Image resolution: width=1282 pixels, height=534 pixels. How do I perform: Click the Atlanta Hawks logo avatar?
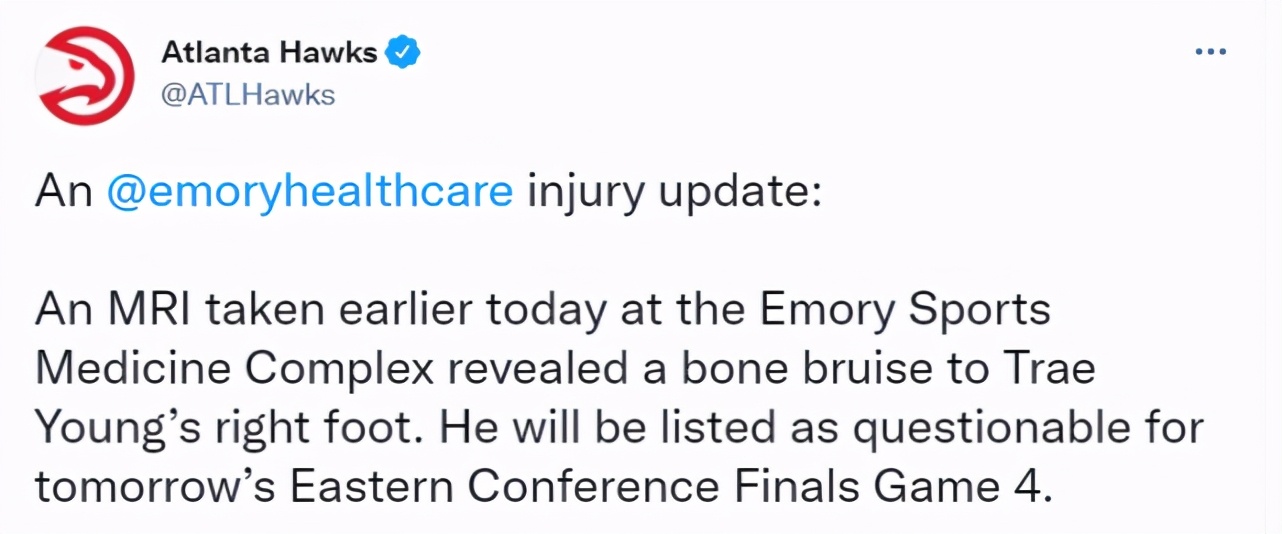coord(85,75)
